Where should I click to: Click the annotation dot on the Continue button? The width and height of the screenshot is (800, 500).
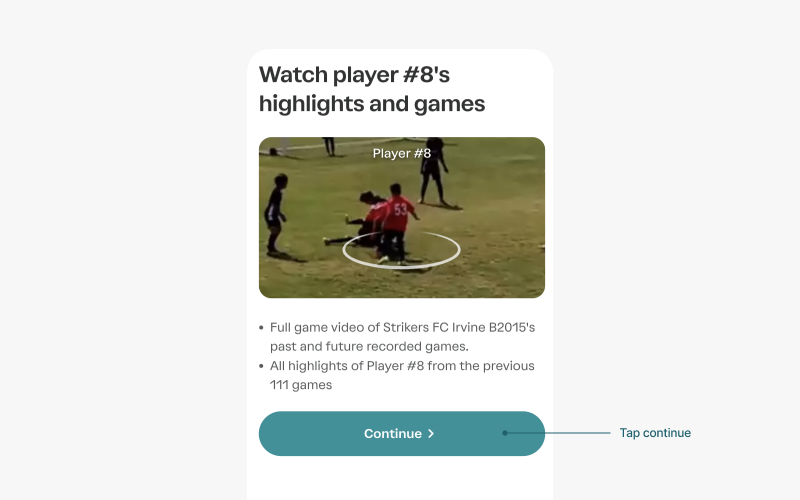[505, 433]
